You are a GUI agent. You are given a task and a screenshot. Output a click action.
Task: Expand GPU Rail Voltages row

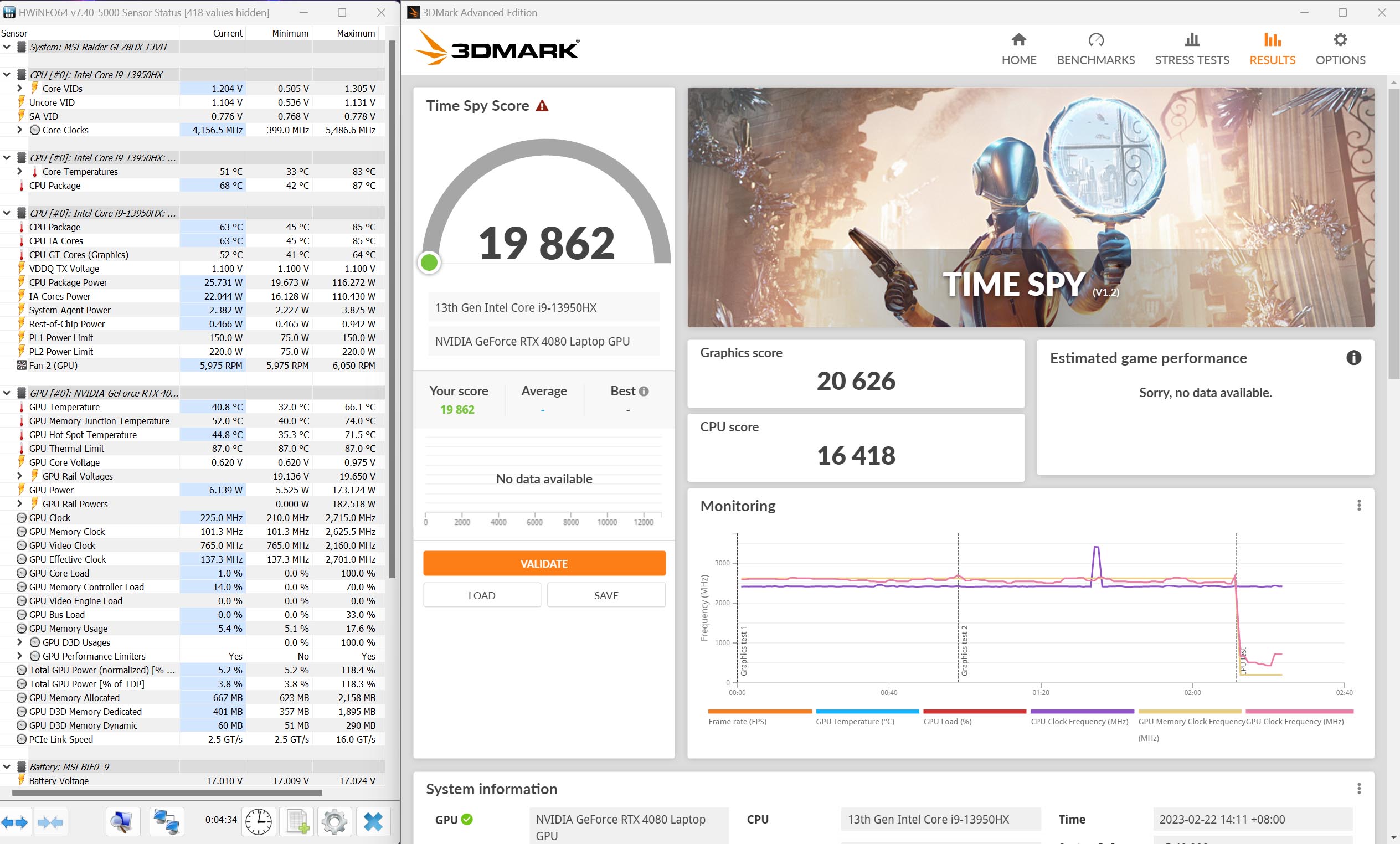pos(20,476)
